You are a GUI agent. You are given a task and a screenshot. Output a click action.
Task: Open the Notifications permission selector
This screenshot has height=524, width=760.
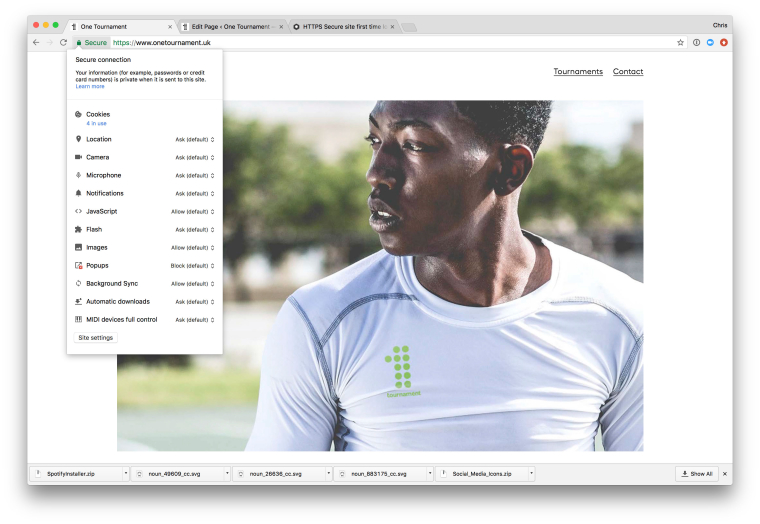coord(195,194)
